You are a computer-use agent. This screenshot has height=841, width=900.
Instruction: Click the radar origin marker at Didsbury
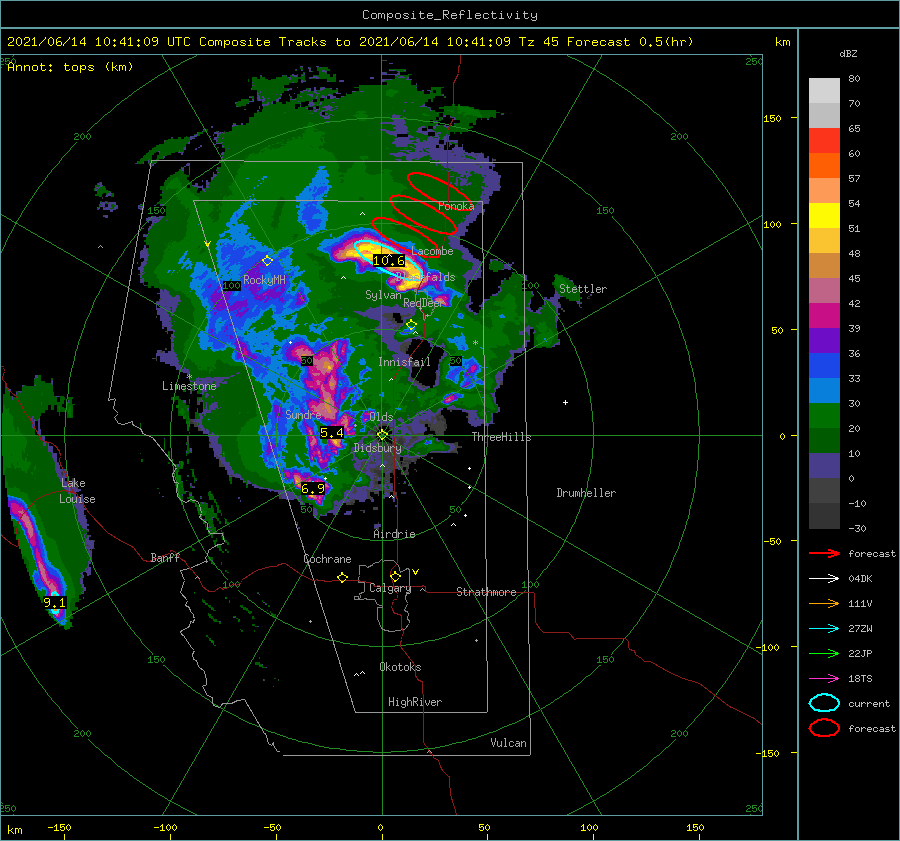tap(382, 435)
